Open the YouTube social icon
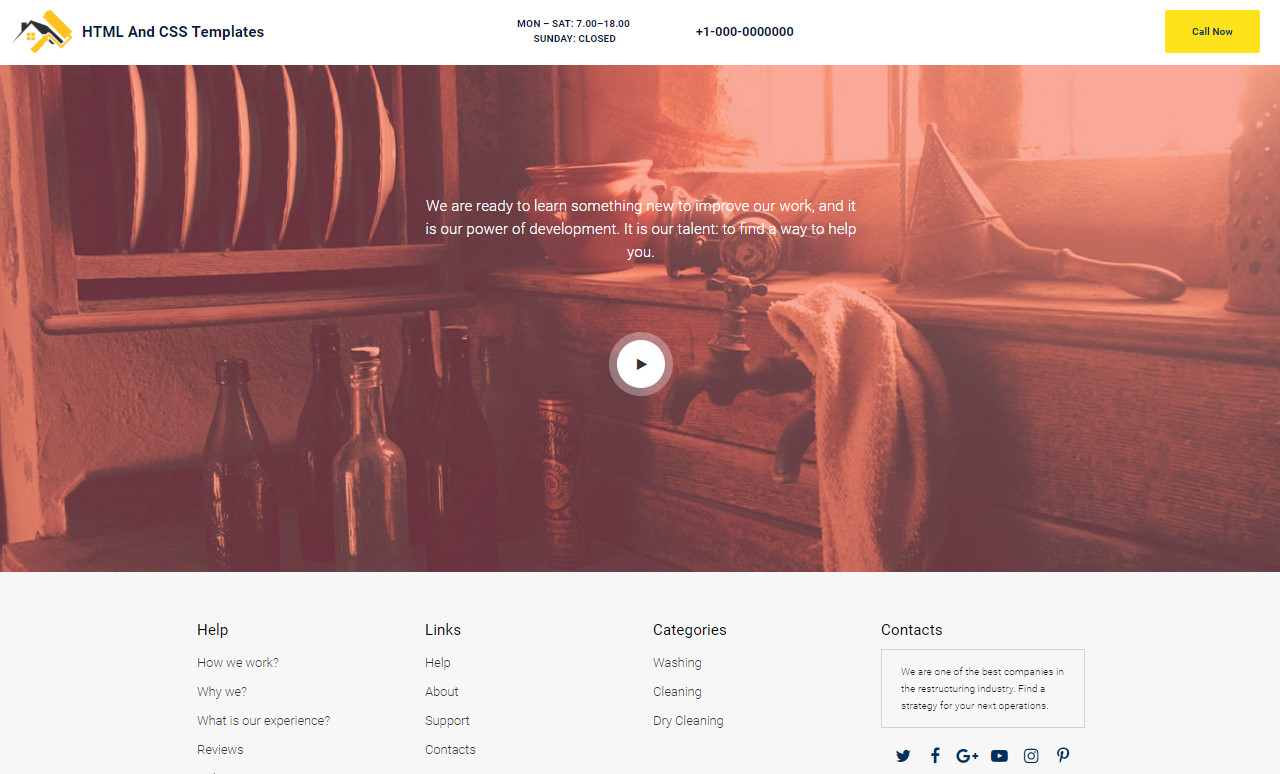1280x774 pixels. pyautogui.click(x=999, y=756)
